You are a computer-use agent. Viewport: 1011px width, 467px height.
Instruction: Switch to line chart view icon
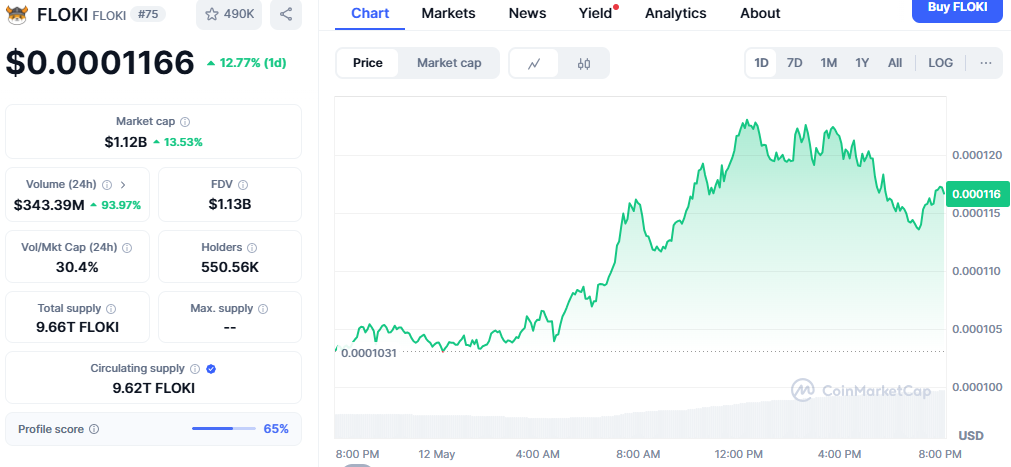point(533,63)
